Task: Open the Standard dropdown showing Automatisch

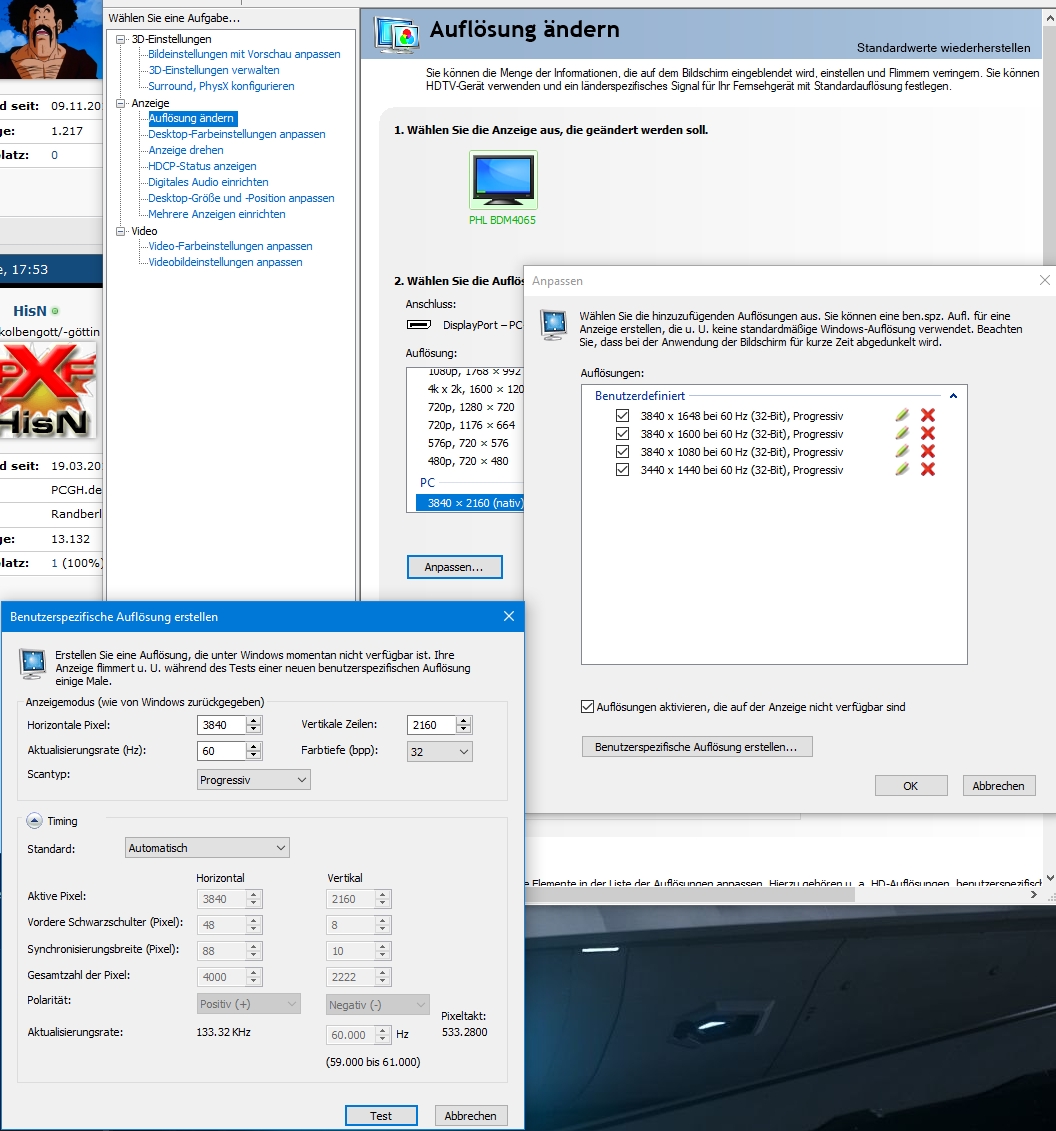Action: coord(206,847)
